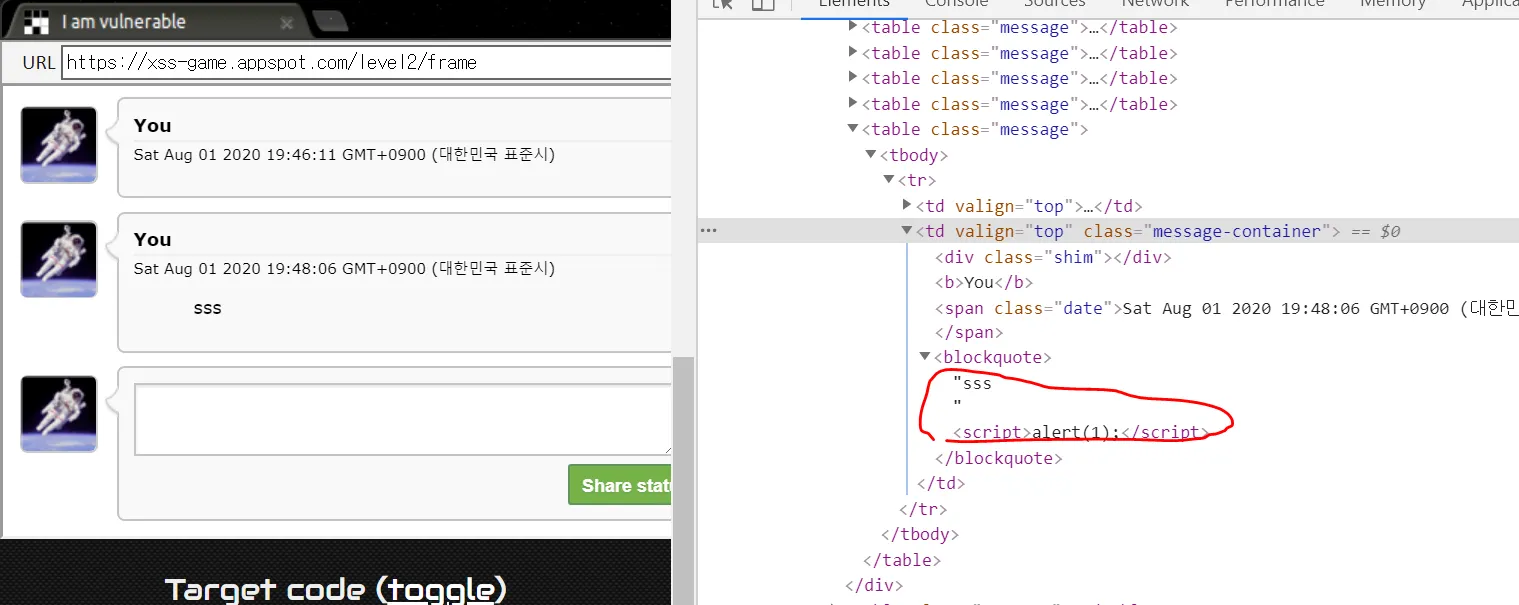Switch to the Performance panel in DevTools
Screen dimensions: 1519x605
1274,4
